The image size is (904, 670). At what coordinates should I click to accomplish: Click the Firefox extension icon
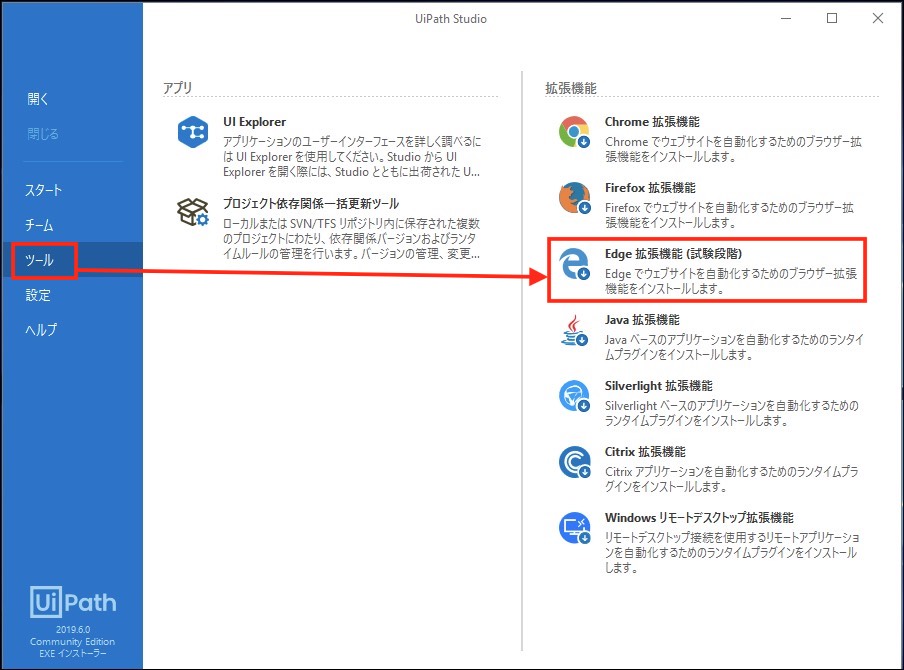(574, 198)
